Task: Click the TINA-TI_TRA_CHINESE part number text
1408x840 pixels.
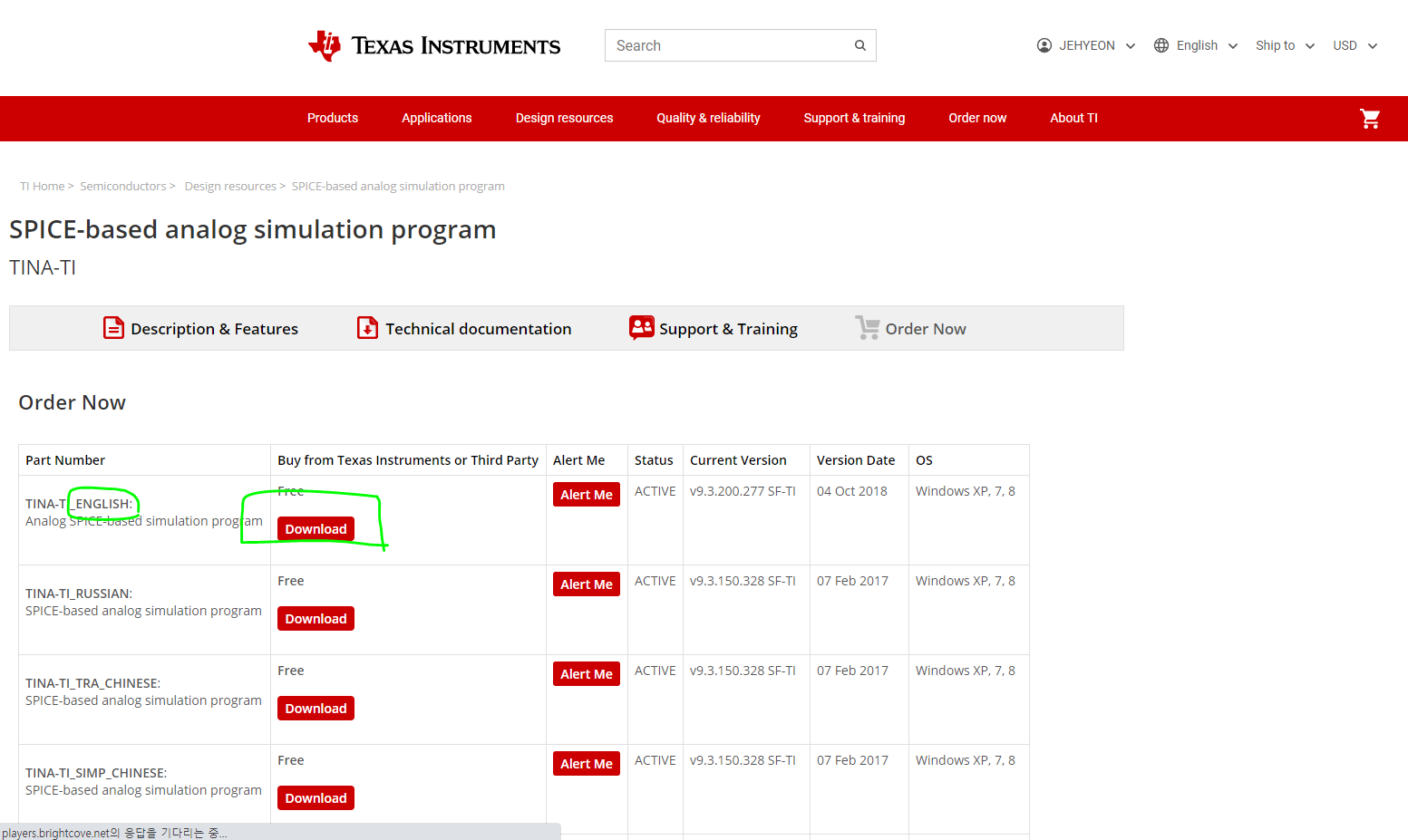Action: click(92, 683)
